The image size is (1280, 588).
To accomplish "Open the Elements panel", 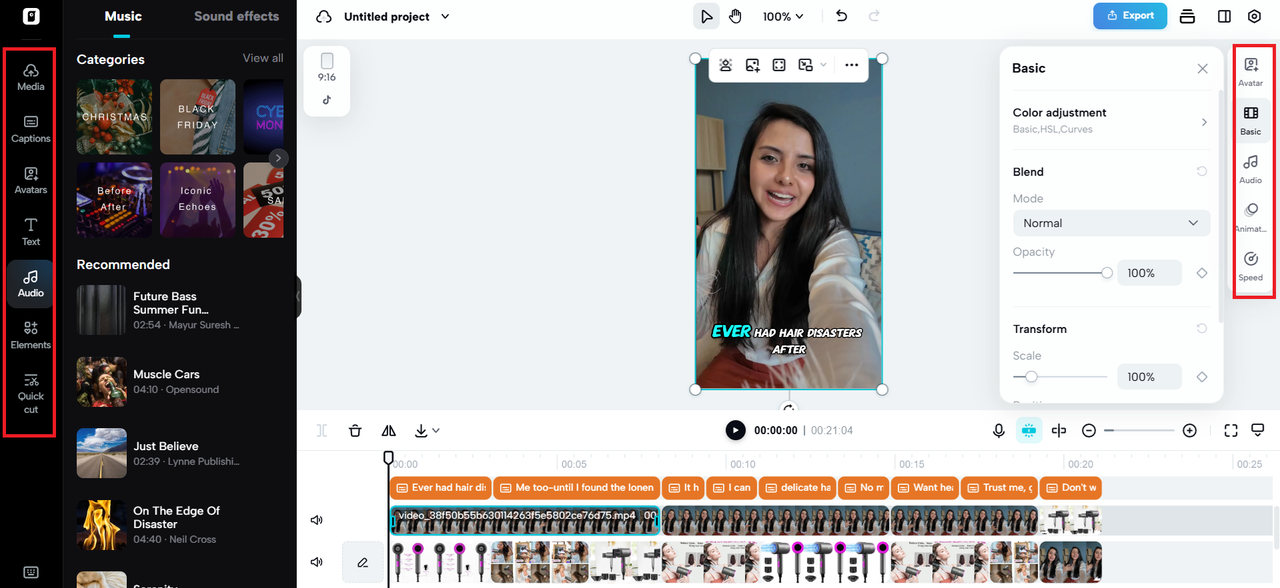I will click(31, 335).
